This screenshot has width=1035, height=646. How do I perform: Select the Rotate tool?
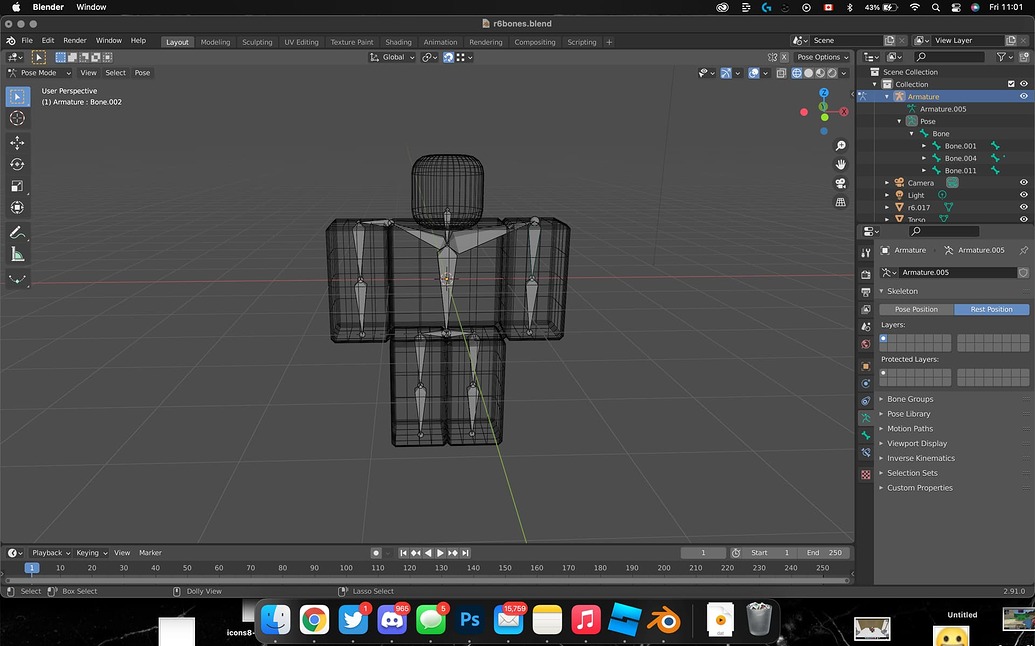[17, 164]
